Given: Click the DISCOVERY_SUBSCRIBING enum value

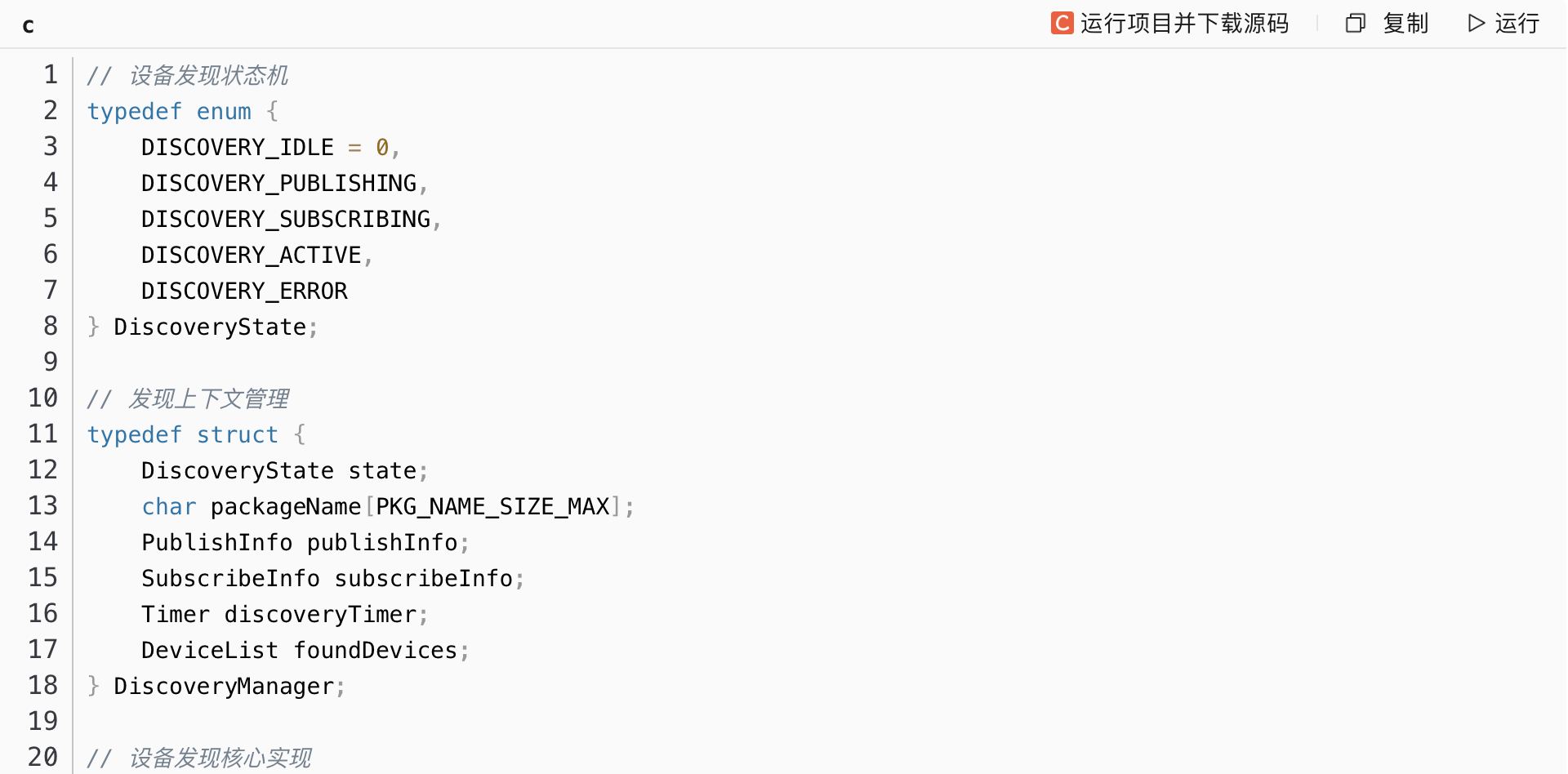Looking at the screenshot, I should pyautogui.click(x=285, y=219).
